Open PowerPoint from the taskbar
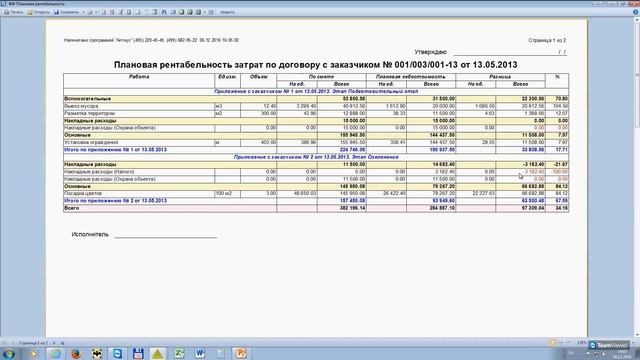The width and height of the screenshot is (640, 360). pyautogui.click(x=241, y=353)
